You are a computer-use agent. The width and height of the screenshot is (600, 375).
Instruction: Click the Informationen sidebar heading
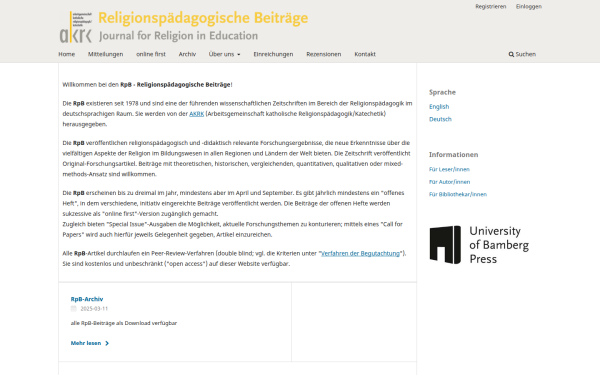(x=453, y=155)
